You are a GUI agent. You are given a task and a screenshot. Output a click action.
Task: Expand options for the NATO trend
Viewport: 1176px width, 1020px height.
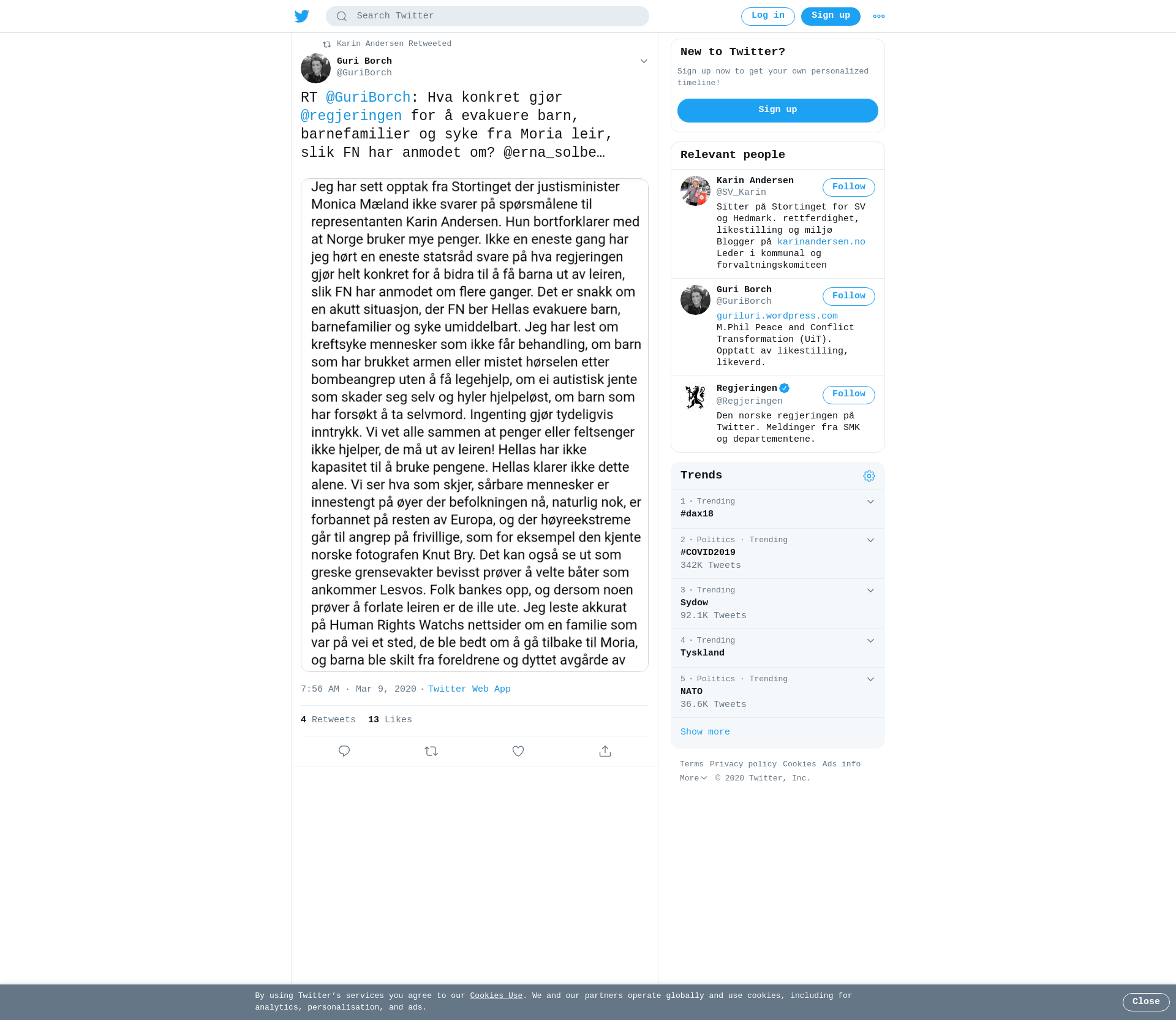870,679
